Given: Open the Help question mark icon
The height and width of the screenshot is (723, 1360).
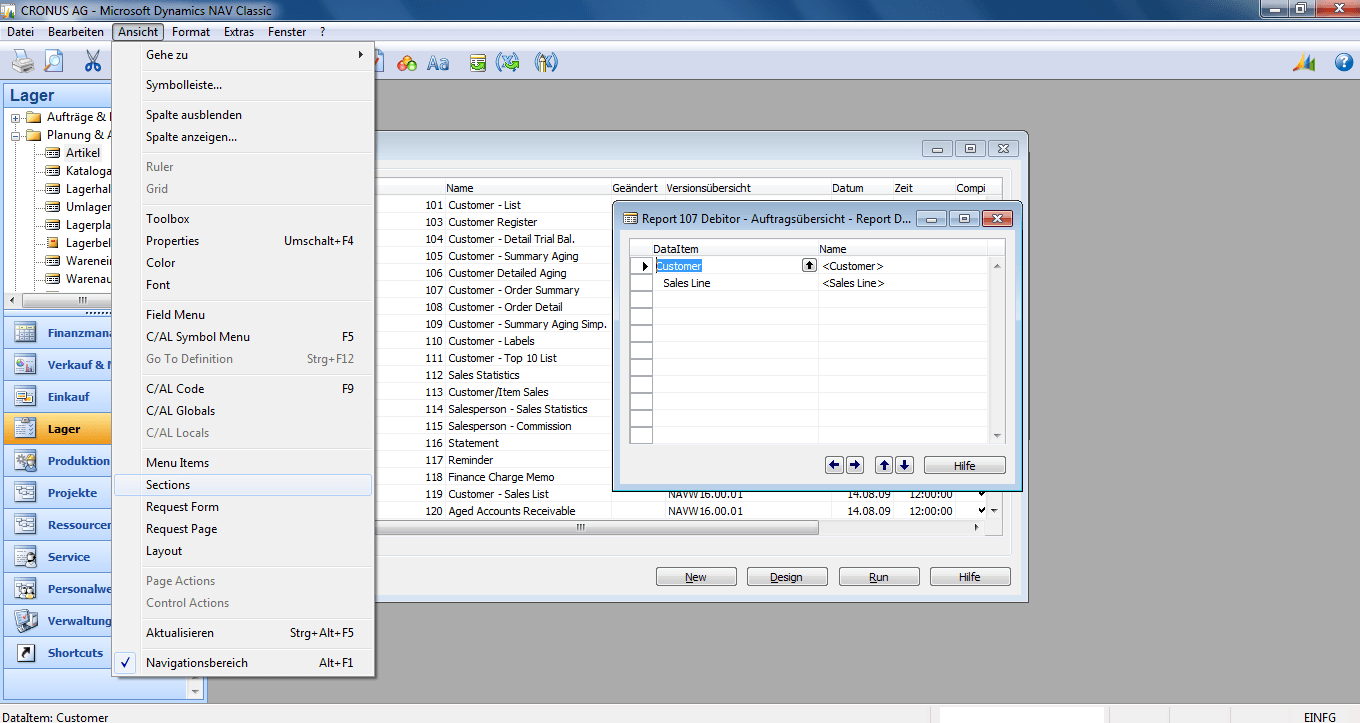Looking at the screenshot, I should [x=1344, y=63].
